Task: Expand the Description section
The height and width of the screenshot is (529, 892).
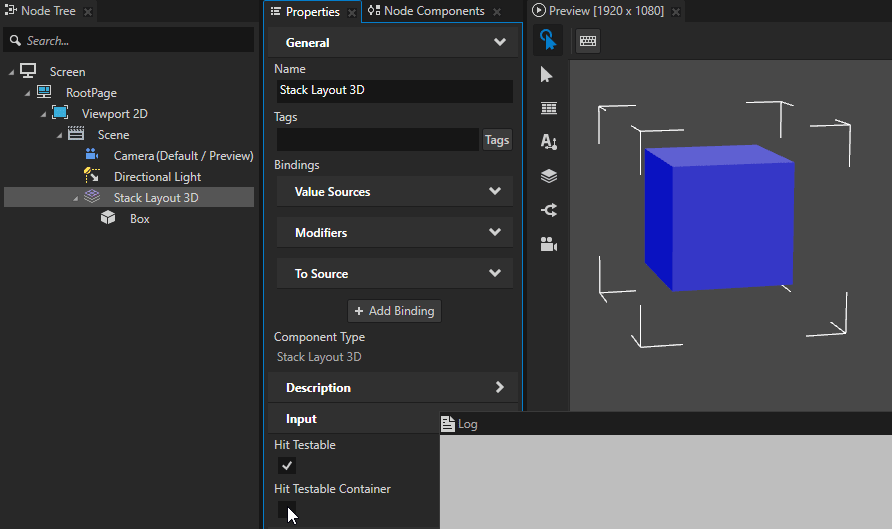Action: (x=499, y=387)
